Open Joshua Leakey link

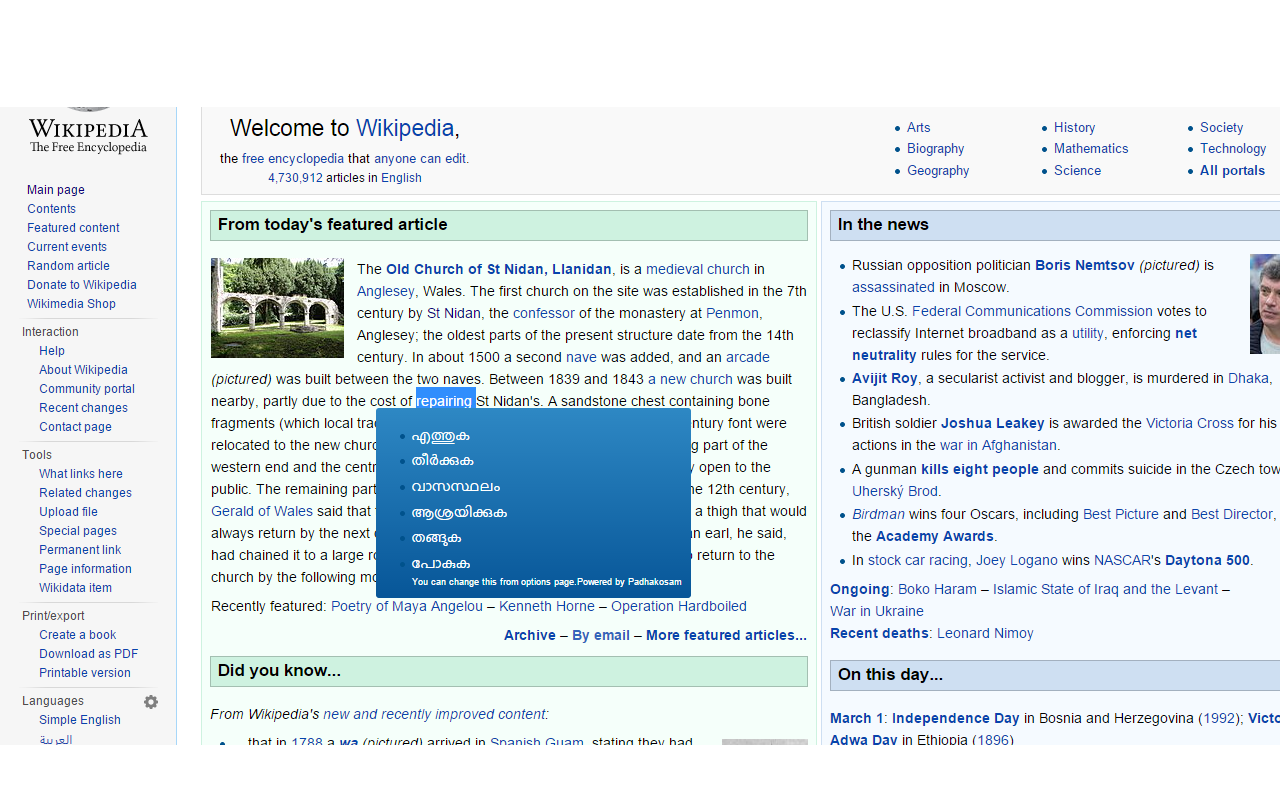click(x=993, y=424)
